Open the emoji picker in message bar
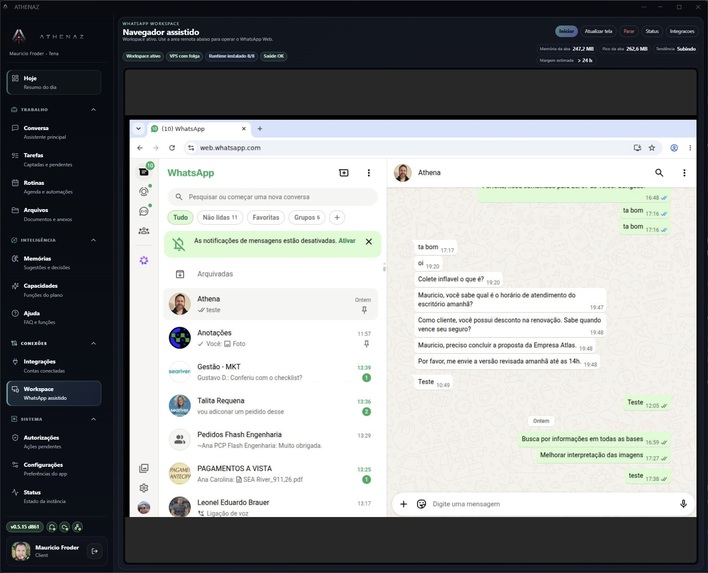Screen dimensions: 708x573 421,504
